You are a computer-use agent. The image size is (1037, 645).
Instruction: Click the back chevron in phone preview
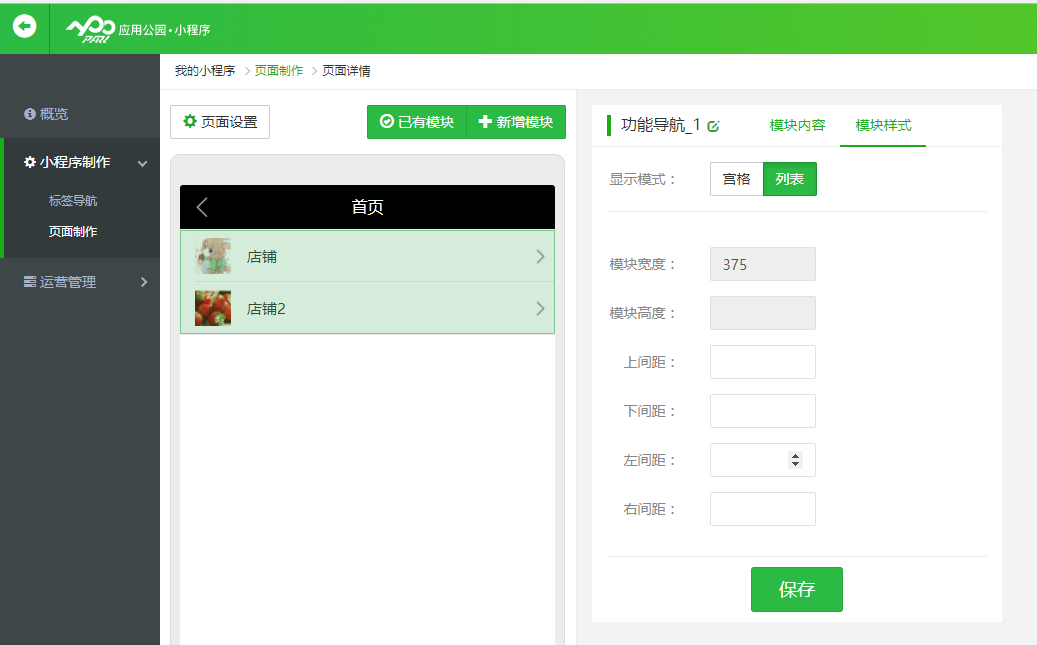click(202, 207)
